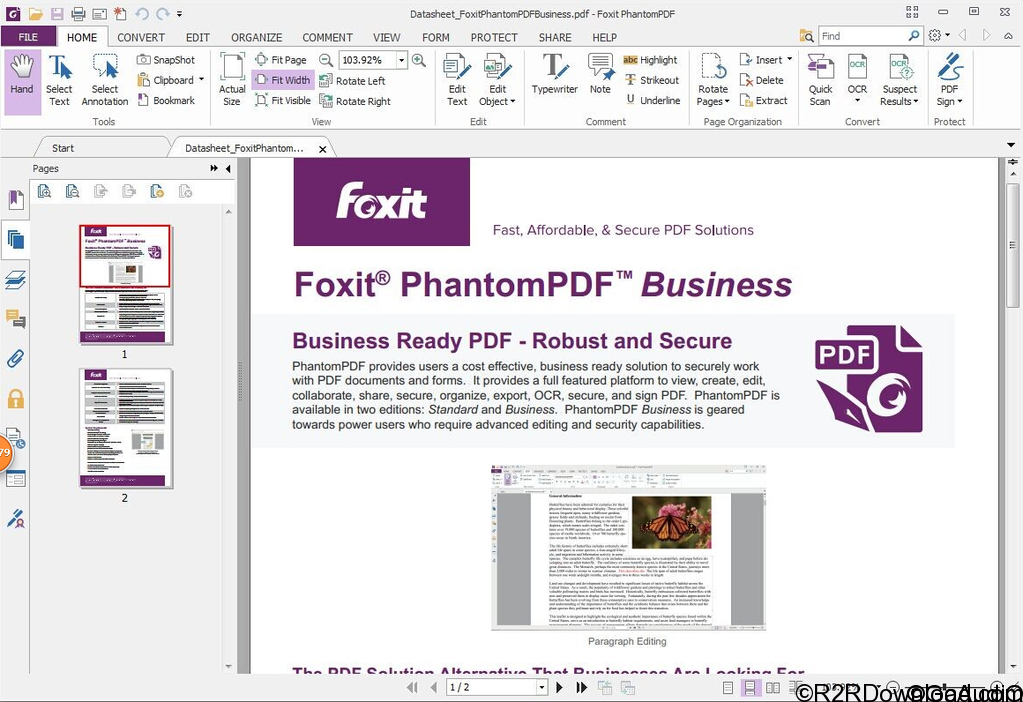Open the Attachments panel in sidebar

(x=14, y=358)
